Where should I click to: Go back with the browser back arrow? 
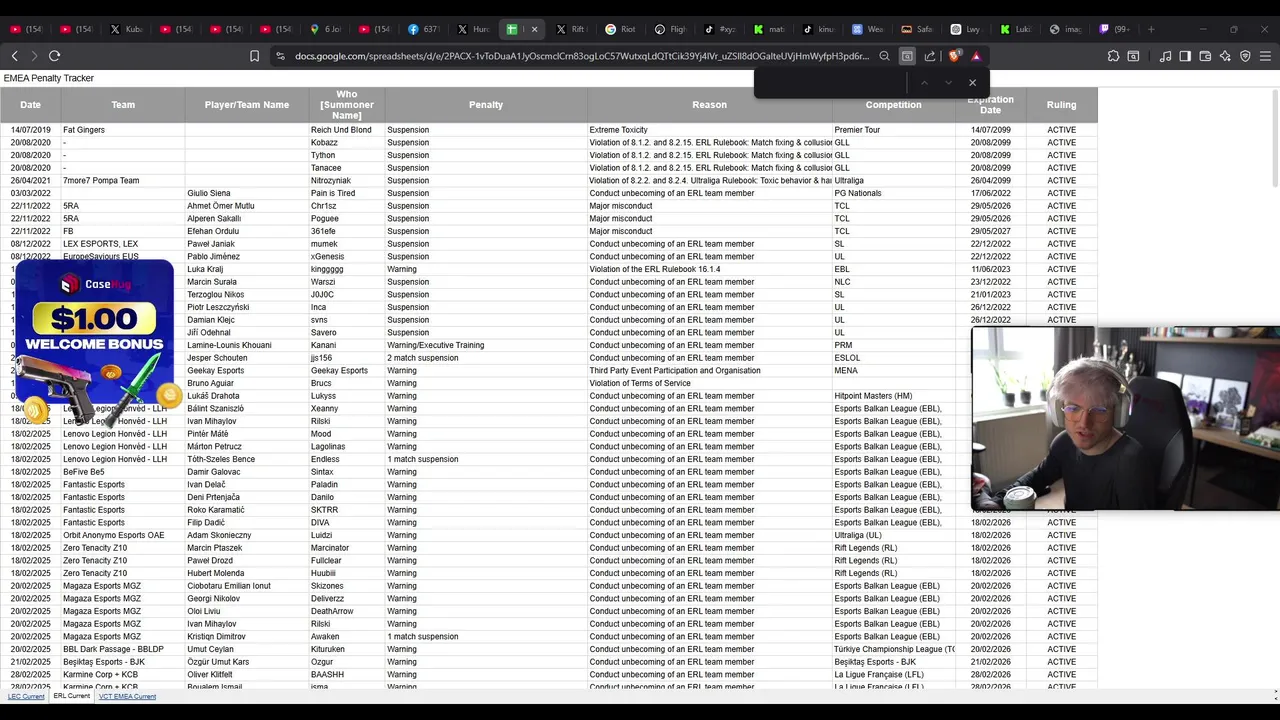14,56
